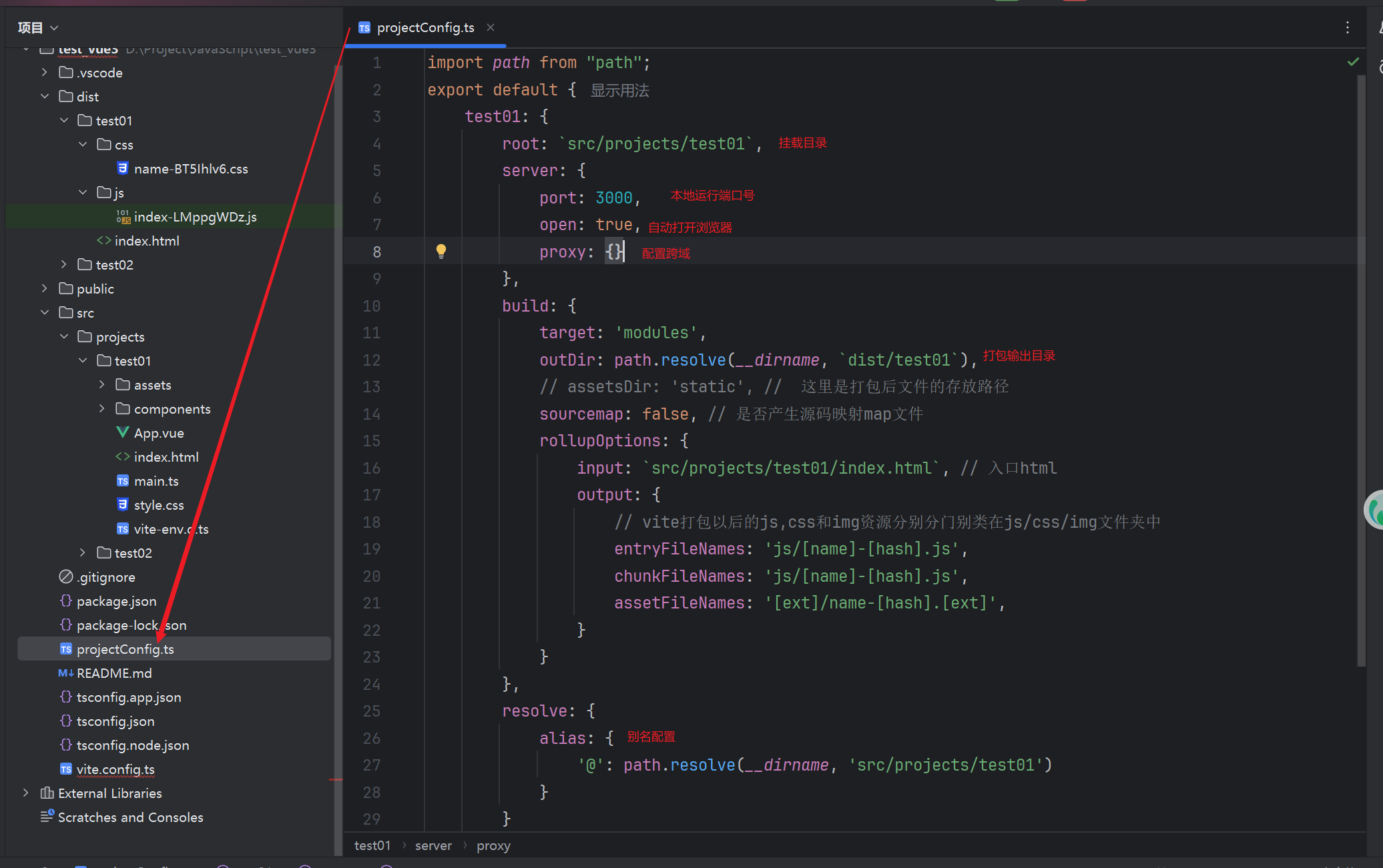Expand the .vscode folder
1383x868 pixels.
click(45, 72)
